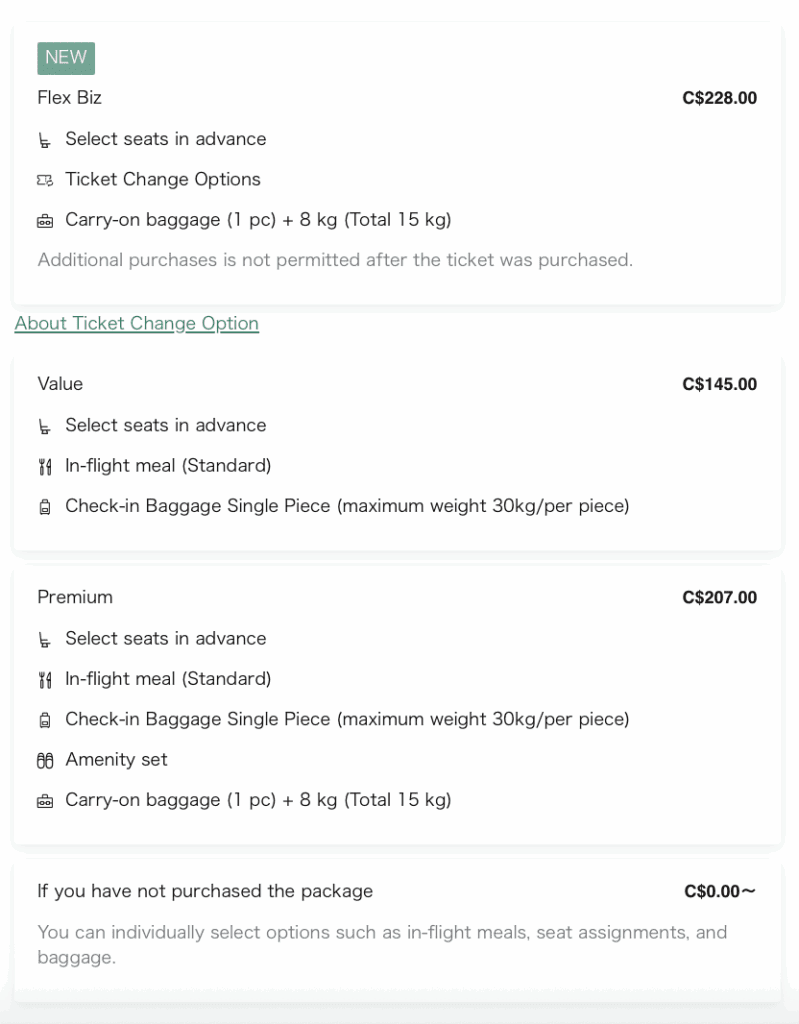This screenshot has height=1024, width=799.
Task: Click the seat icon in Value package
Action: click(44, 427)
